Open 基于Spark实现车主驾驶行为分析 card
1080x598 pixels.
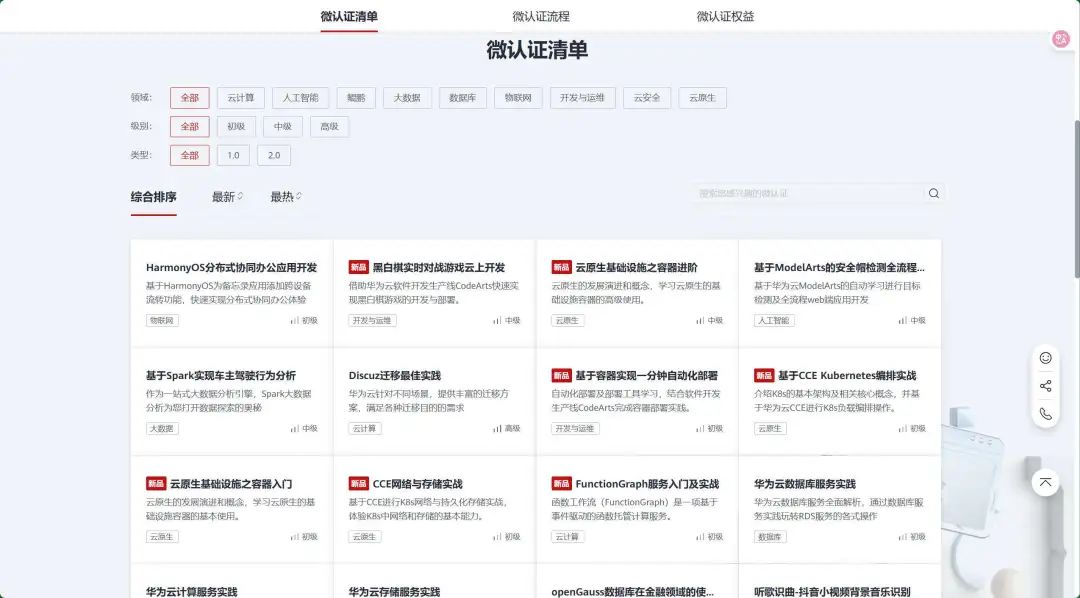[x=231, y=402]
